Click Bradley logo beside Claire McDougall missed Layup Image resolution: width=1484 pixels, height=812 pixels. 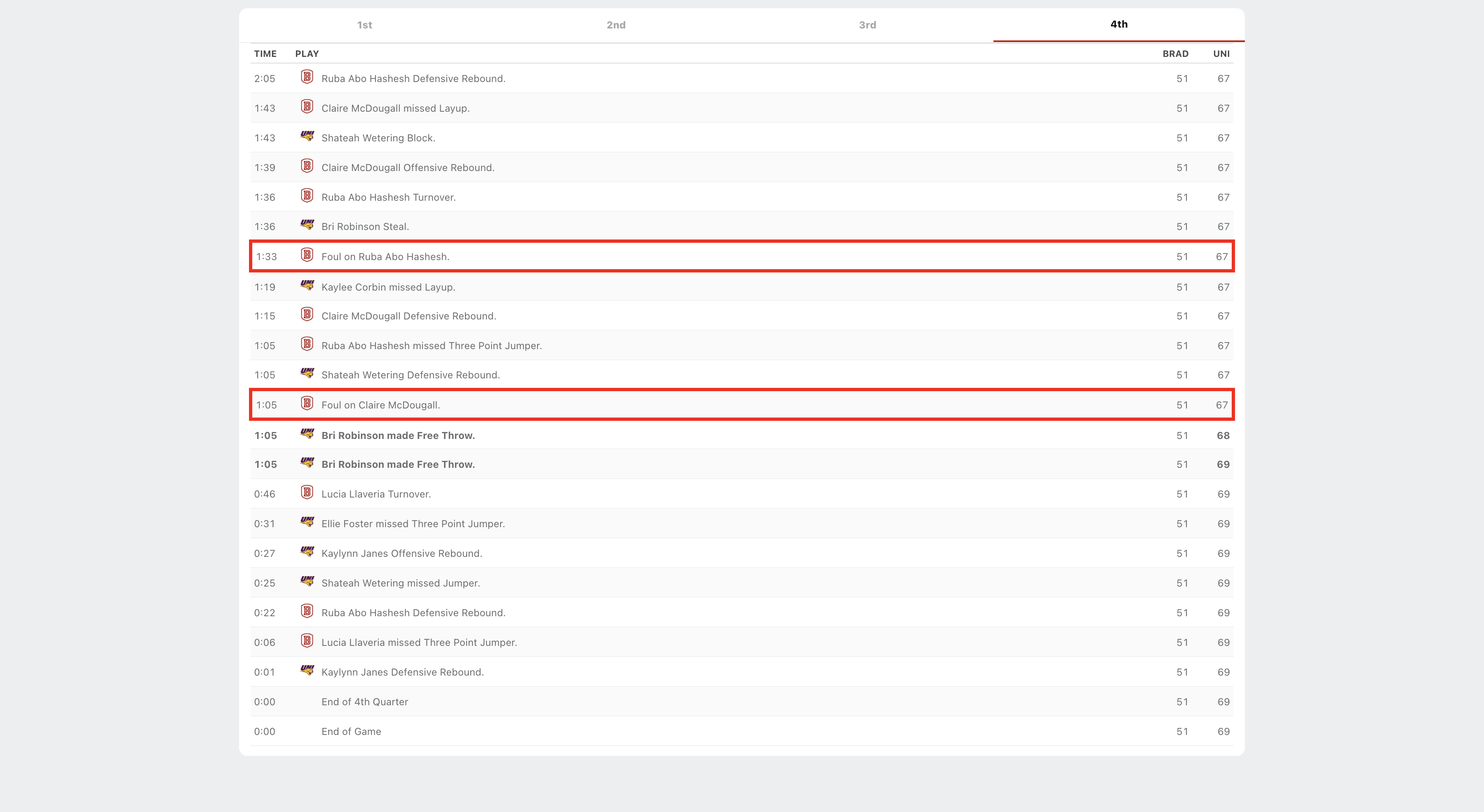click(x=307, y=107)
